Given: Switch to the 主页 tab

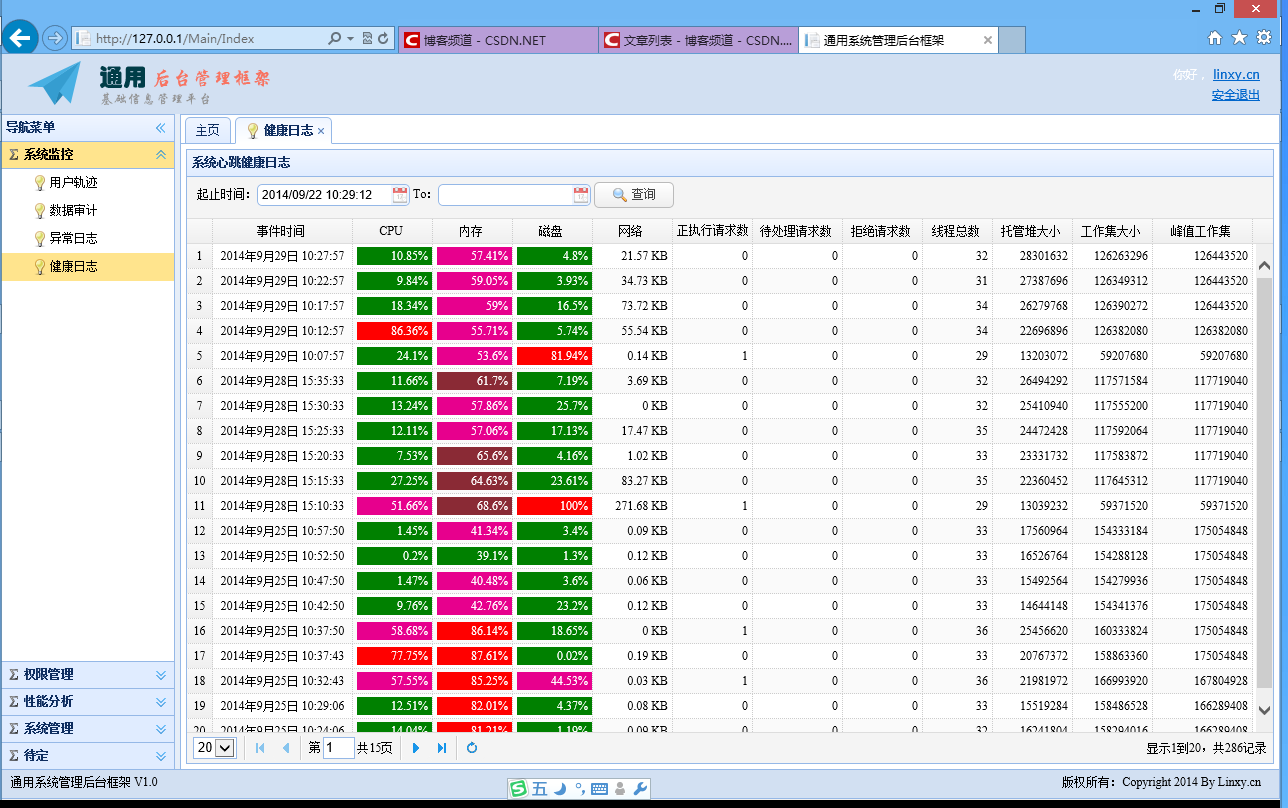Looking at the screenshot, I should [207, 131].
